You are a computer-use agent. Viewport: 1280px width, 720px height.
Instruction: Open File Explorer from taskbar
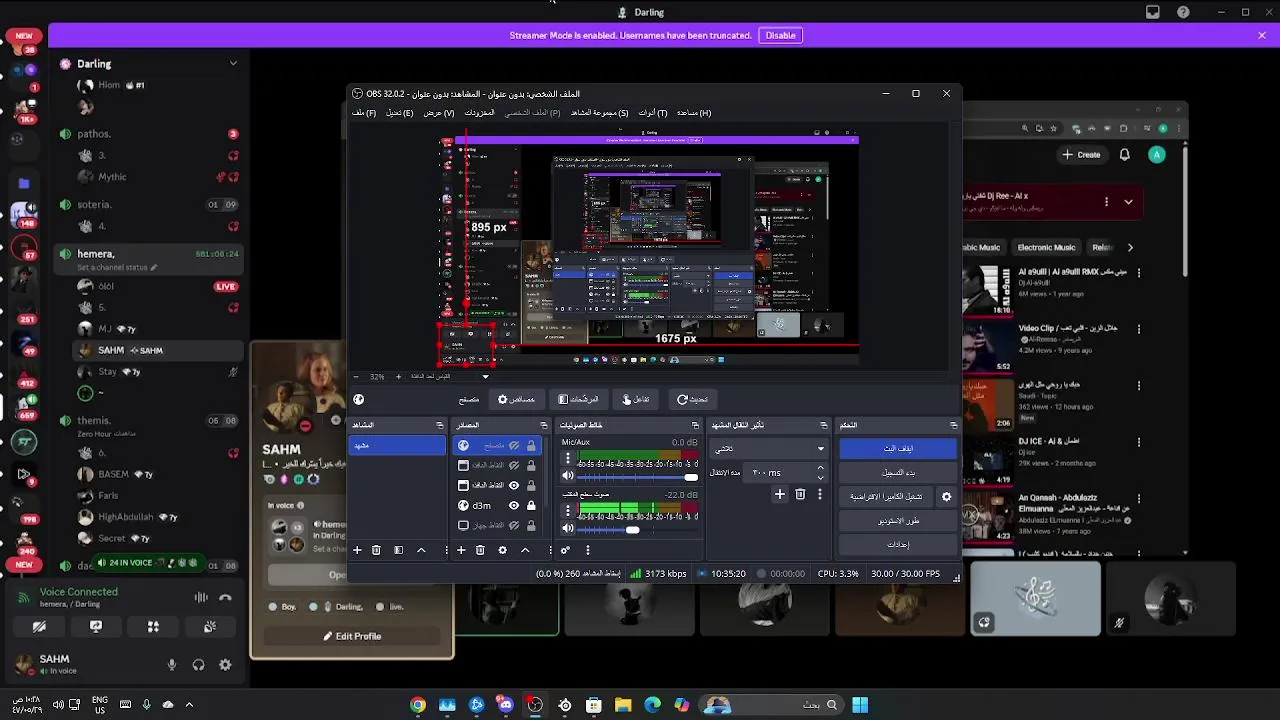point(623,705)
